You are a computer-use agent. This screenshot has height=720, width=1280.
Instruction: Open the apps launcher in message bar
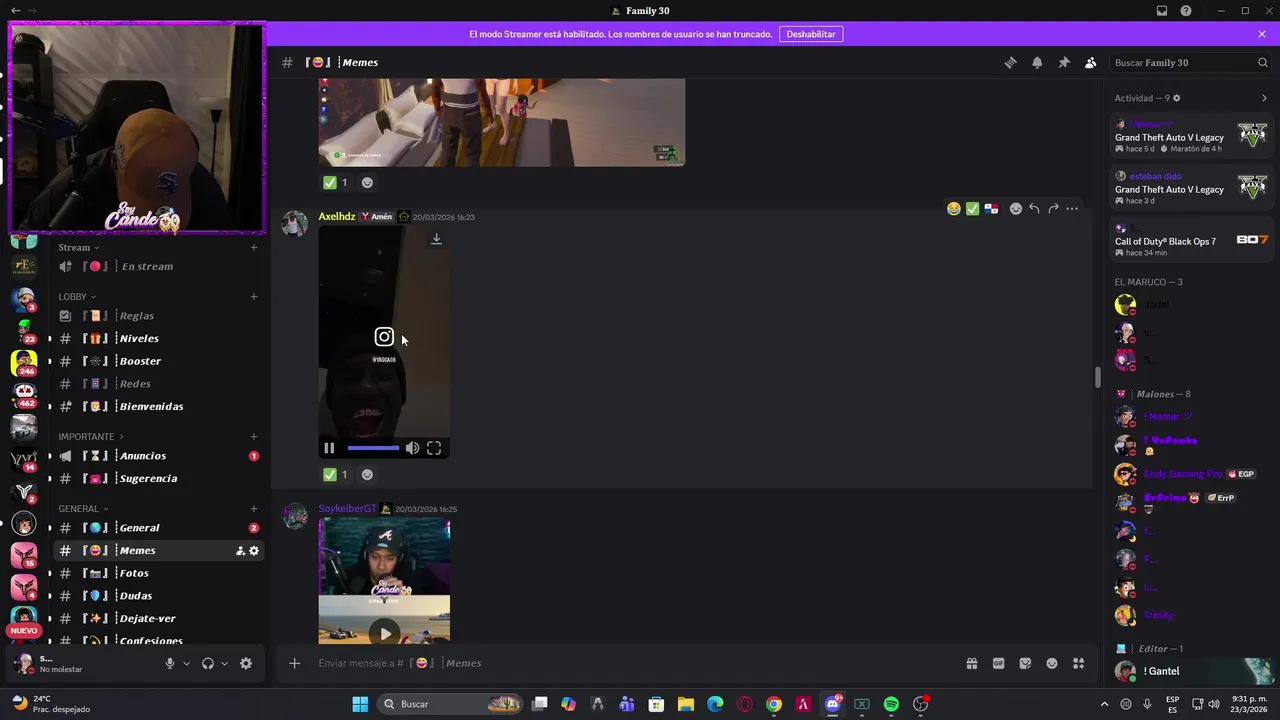1078,663
